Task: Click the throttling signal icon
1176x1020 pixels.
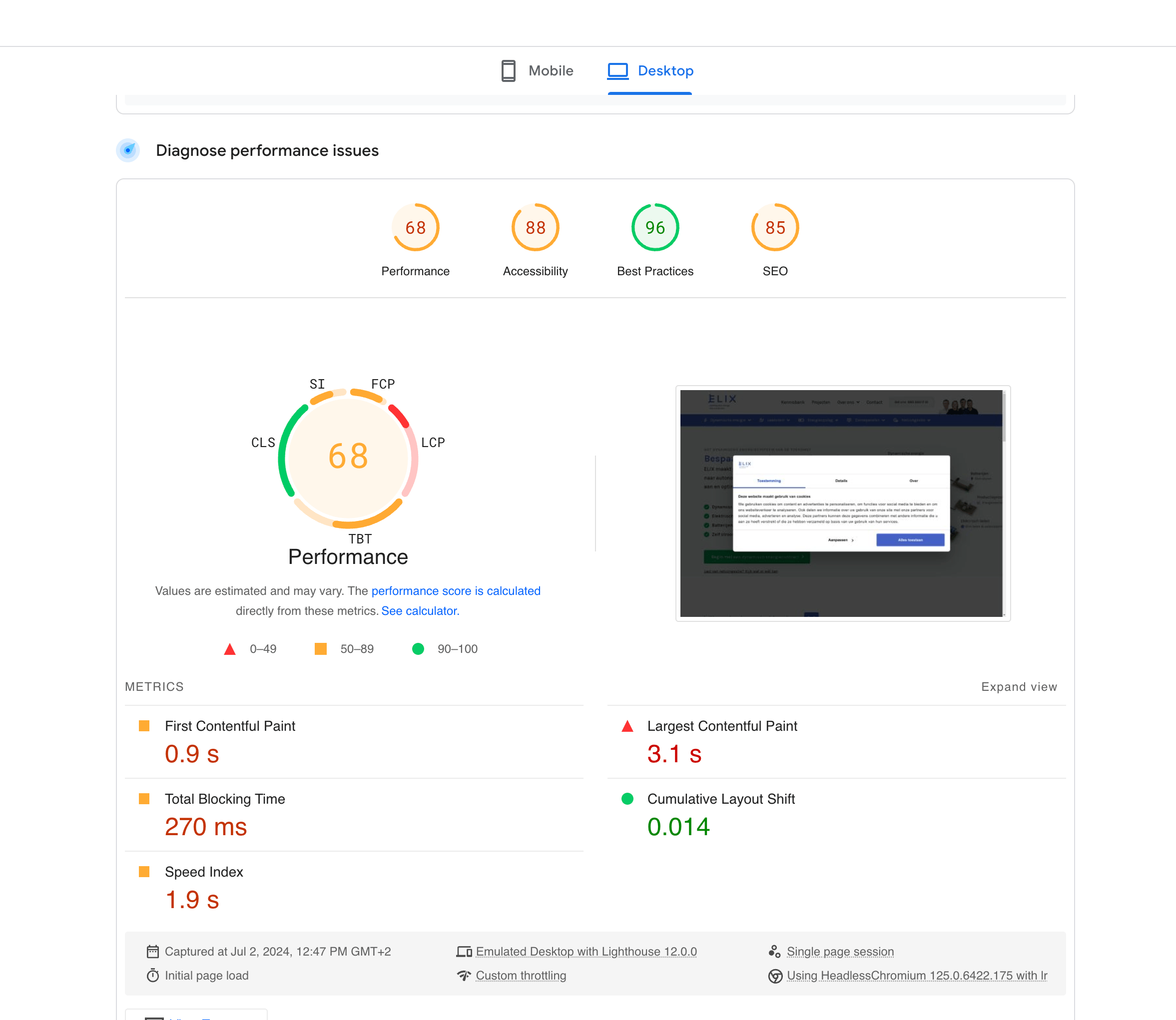Action: pos(464,975)
